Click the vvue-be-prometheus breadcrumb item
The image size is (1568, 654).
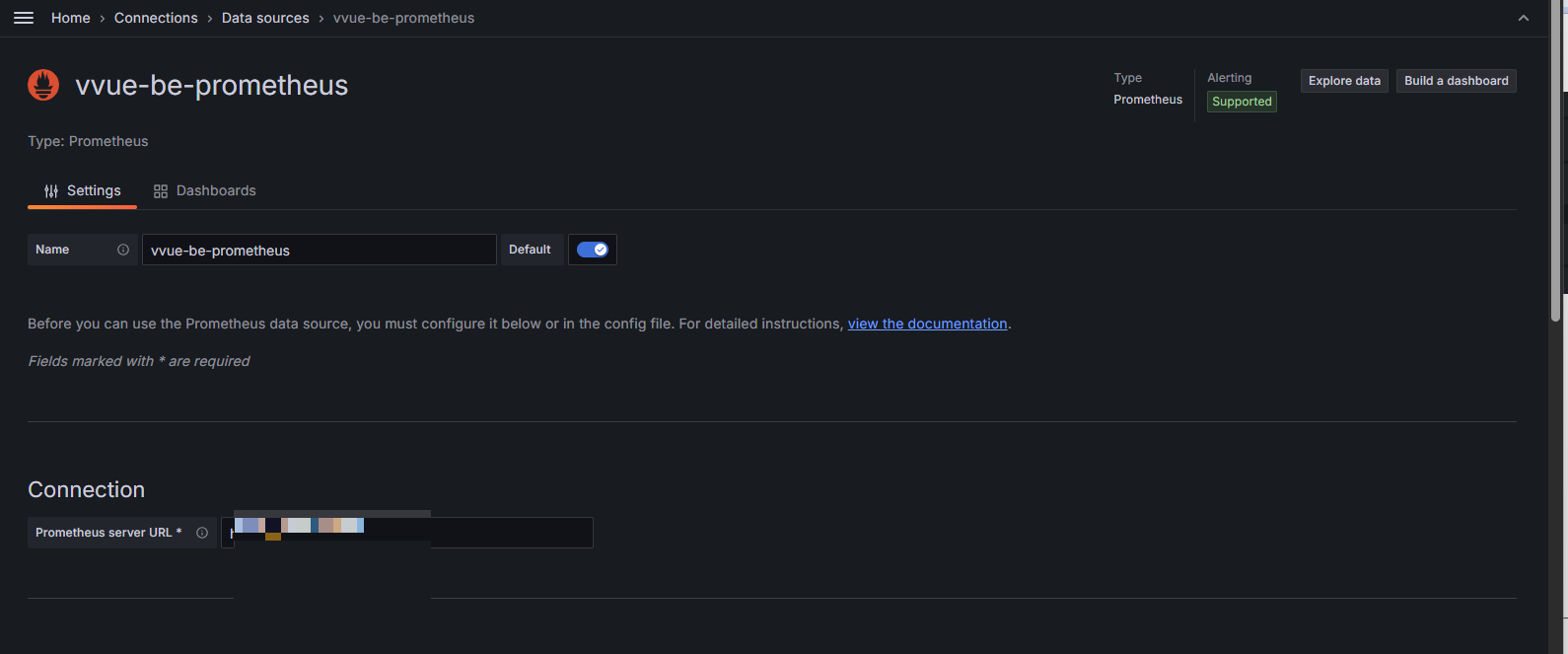coord(403,18)
